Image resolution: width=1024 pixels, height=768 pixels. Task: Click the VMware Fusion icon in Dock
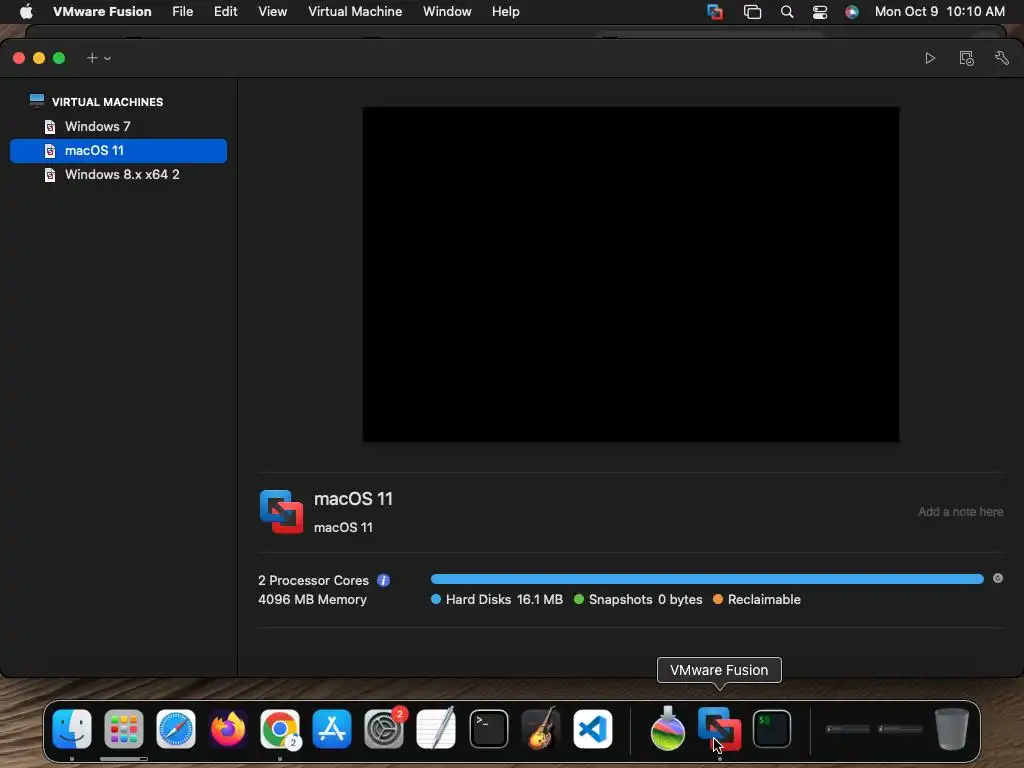tap(720, 729)
